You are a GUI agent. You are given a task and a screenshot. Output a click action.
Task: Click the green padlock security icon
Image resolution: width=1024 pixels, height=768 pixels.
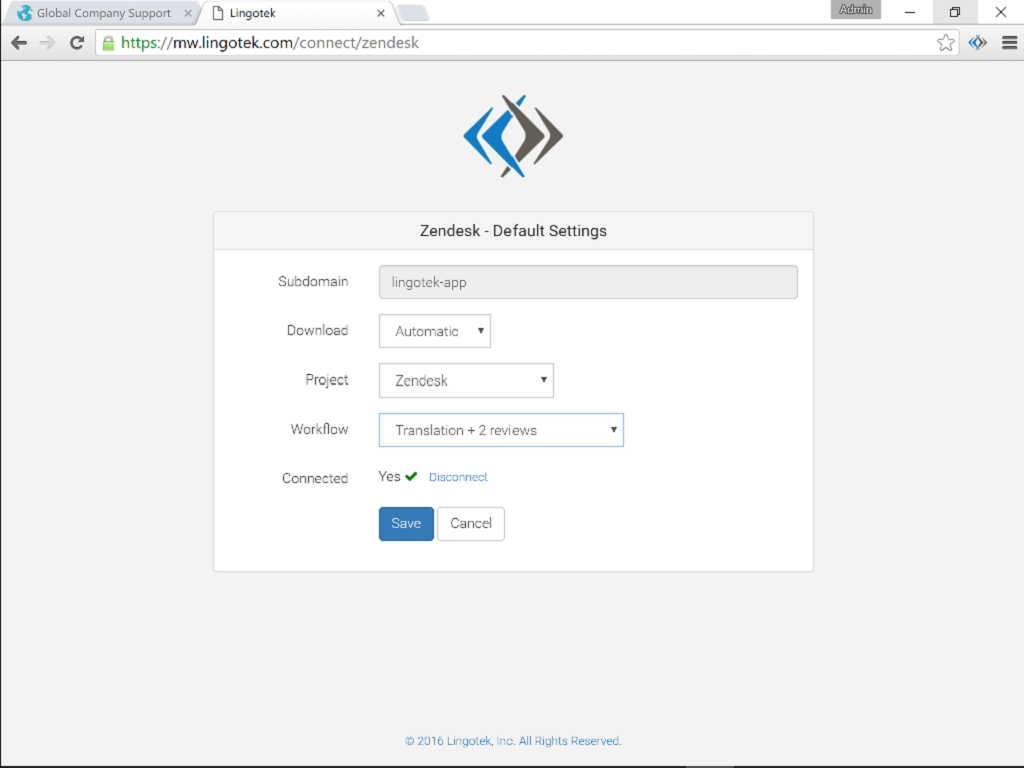pos(108,43)
